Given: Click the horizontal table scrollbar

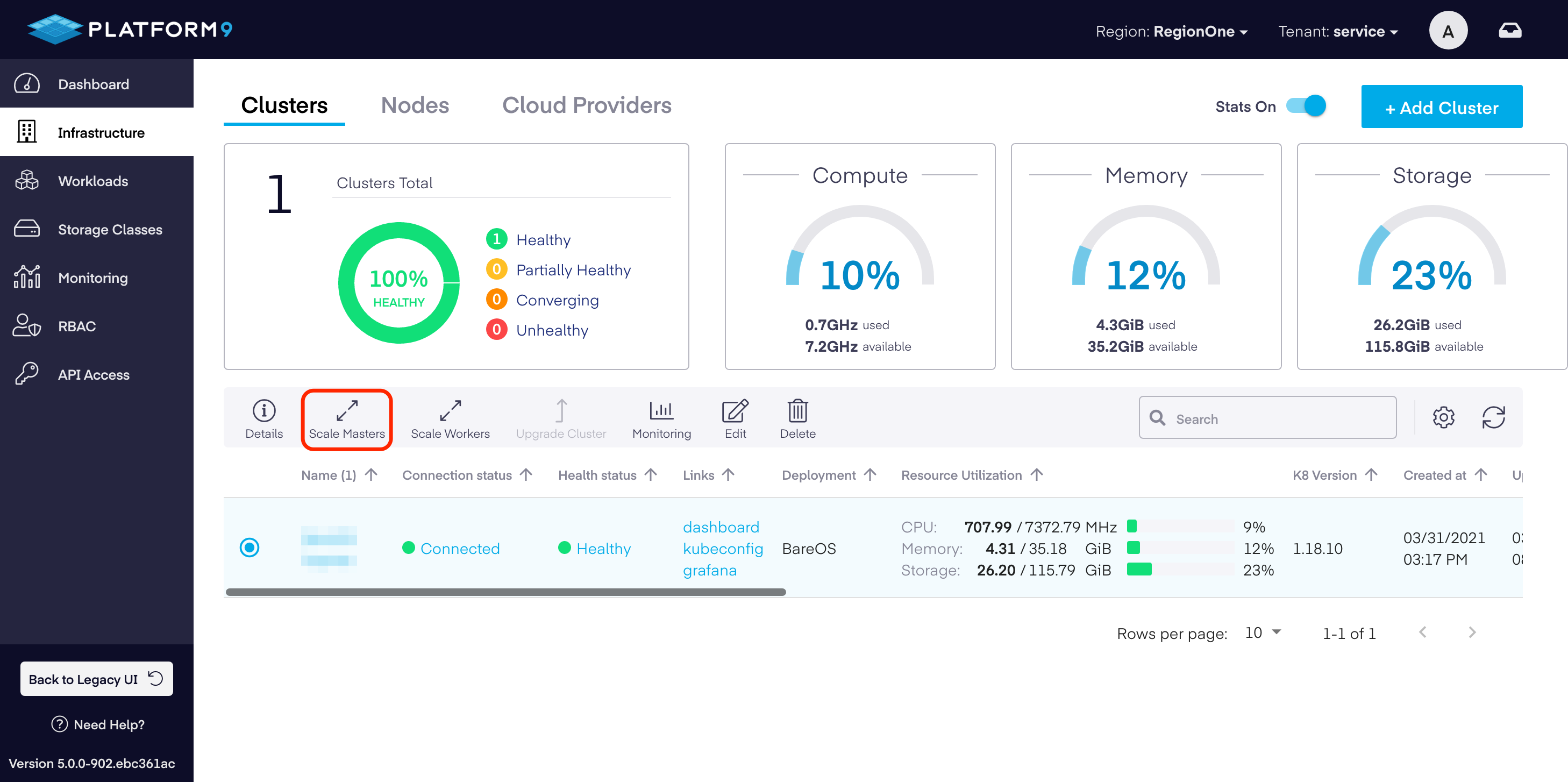Looking at the screenshot, I should (505, 592).
